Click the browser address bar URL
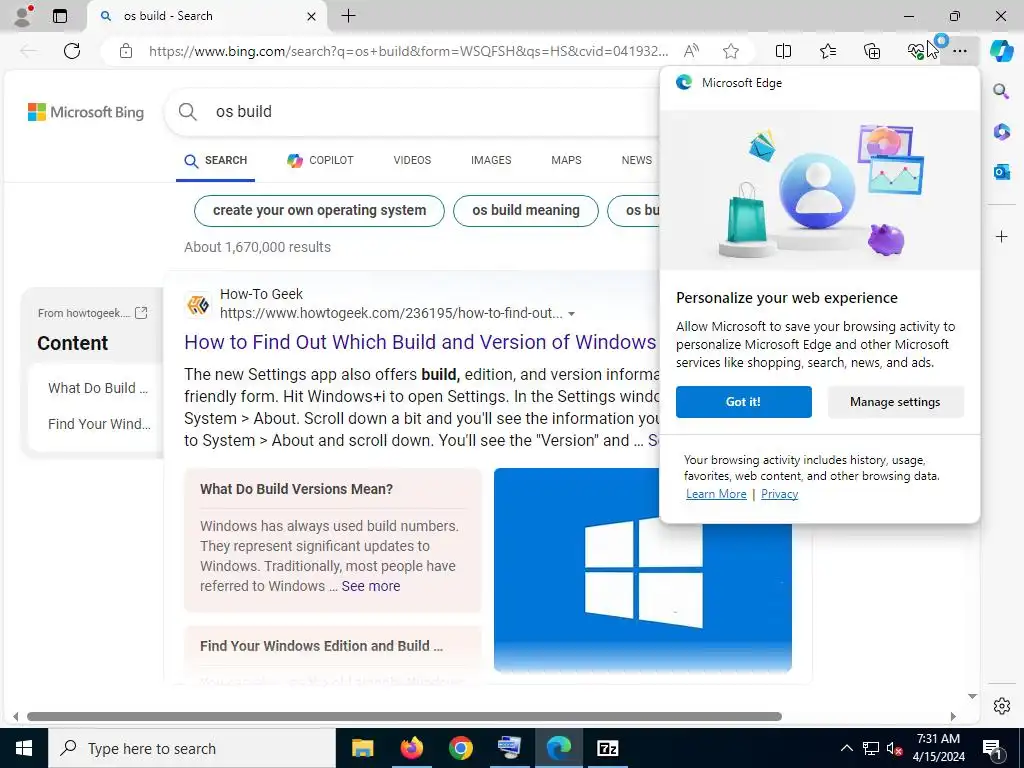 tap(408, 51)
